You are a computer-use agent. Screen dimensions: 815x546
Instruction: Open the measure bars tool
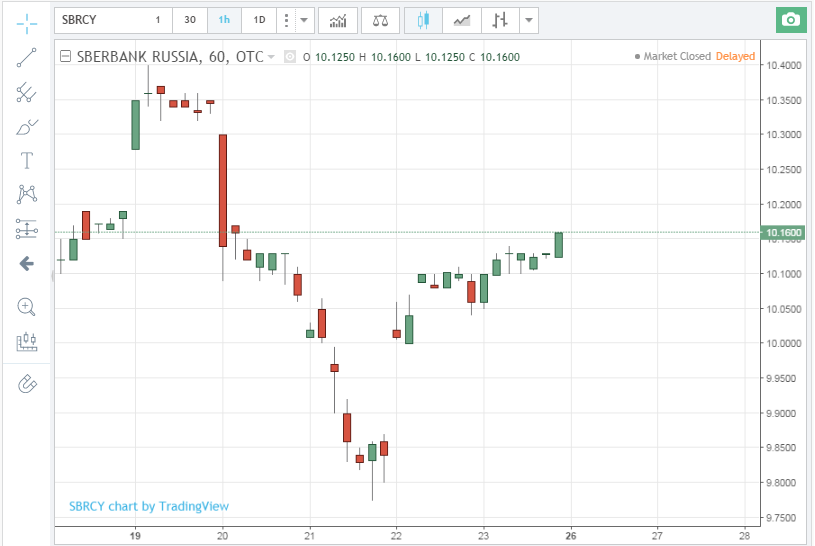[27, 342]
